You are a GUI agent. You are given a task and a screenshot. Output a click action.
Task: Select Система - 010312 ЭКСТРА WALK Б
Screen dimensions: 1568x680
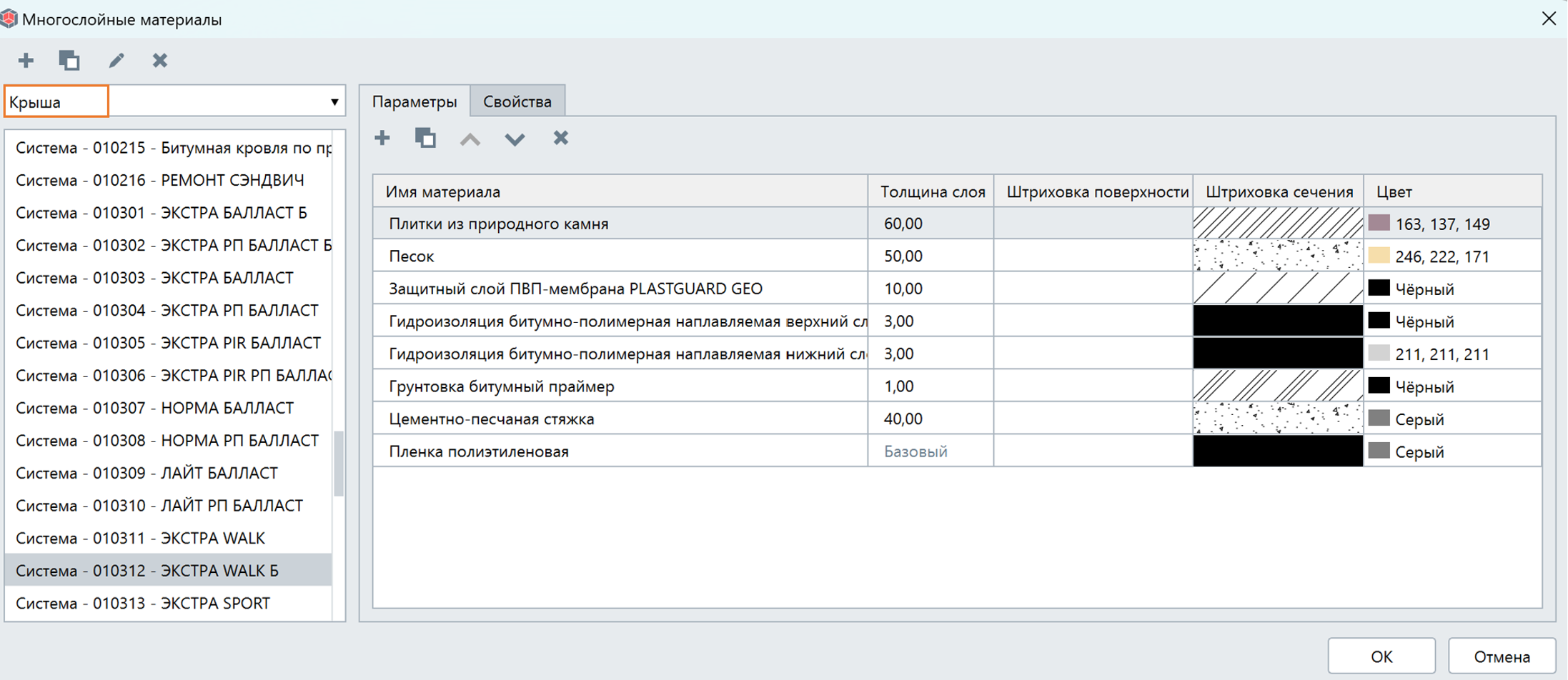coord(169,571)
